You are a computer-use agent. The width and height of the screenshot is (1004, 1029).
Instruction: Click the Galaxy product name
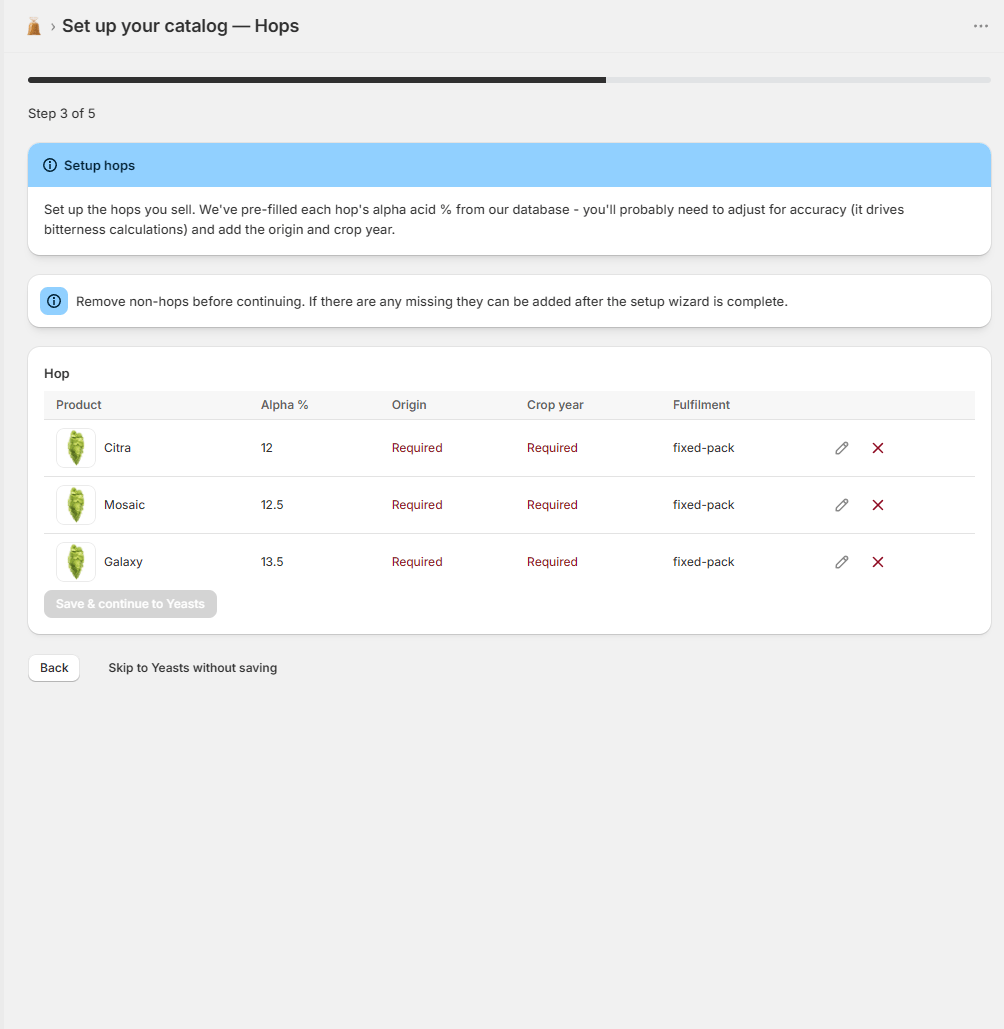[123, 562]
